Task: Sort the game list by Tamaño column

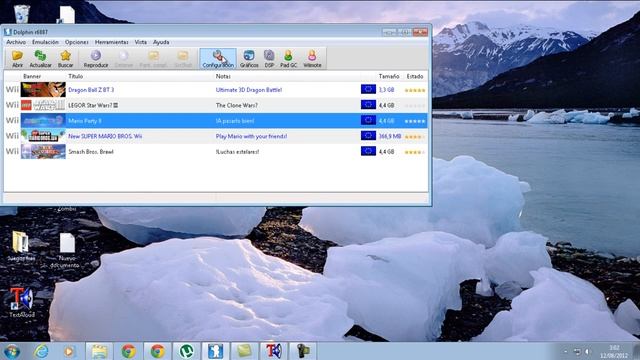Action: click(389, 76)
